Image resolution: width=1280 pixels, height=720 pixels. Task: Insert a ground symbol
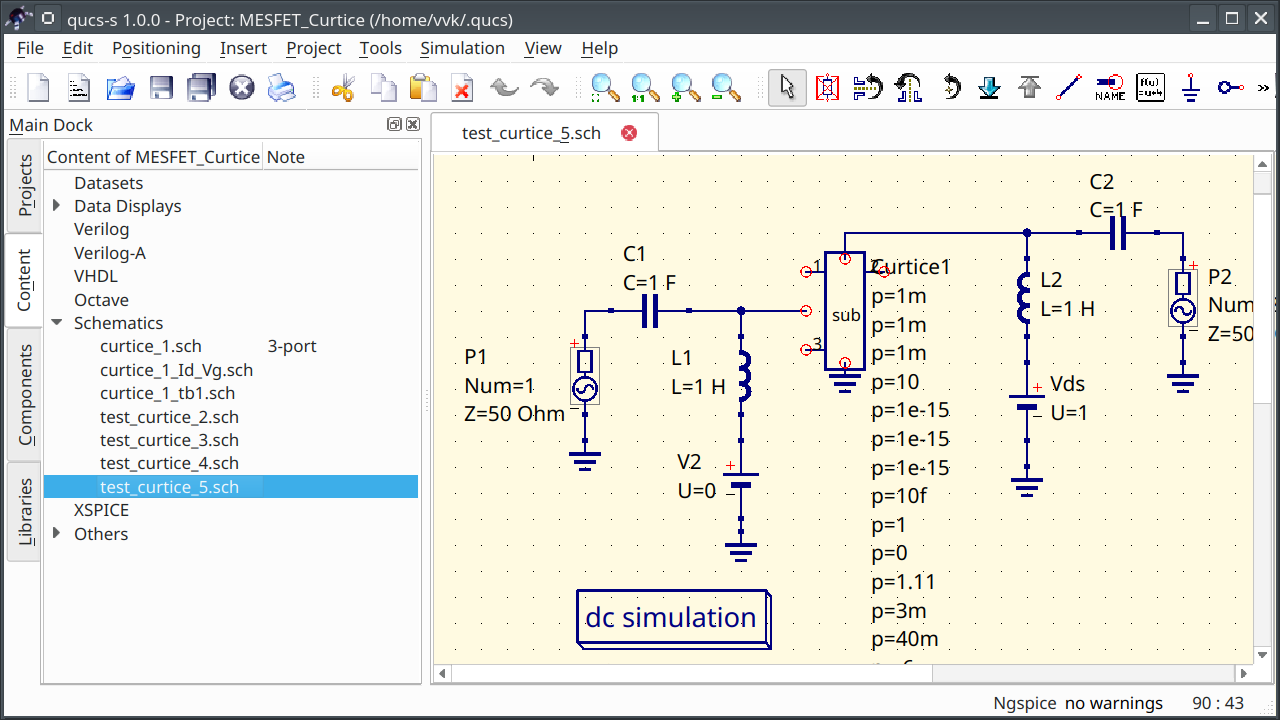1190,88
